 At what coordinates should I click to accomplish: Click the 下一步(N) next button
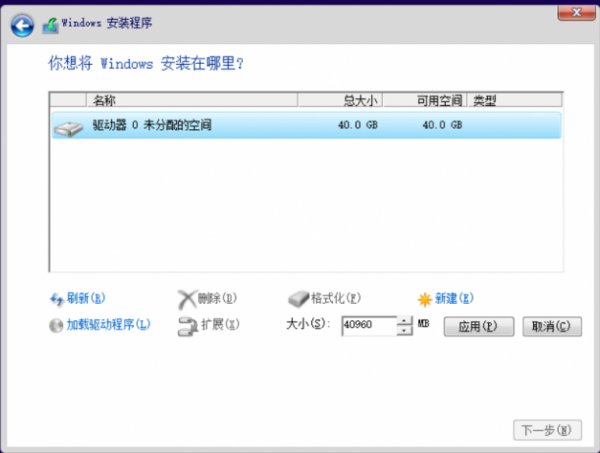[547, 430]
